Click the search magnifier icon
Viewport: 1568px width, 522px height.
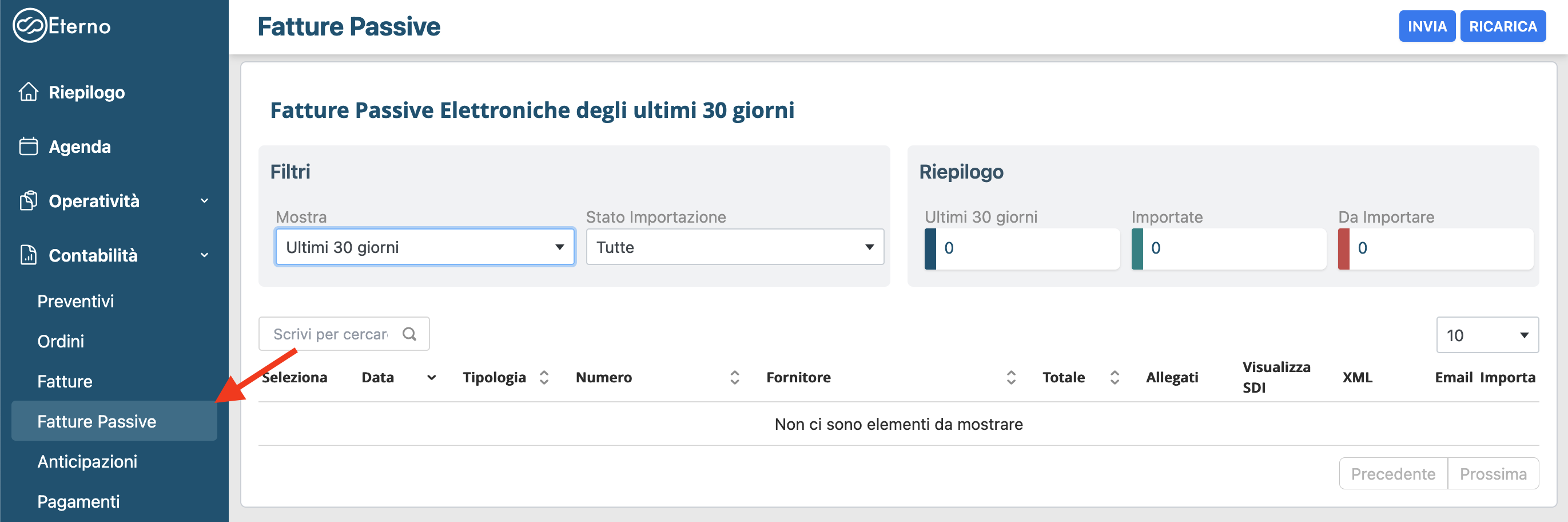[409, 334]
